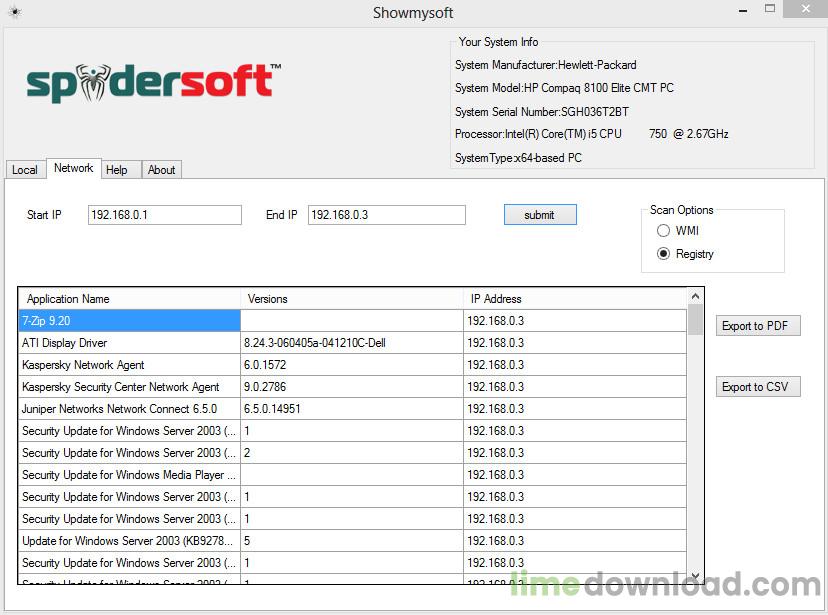This screenshot has width=828, height=615.
Task: Close the Showmysoft window
Action: click(805, 9)
